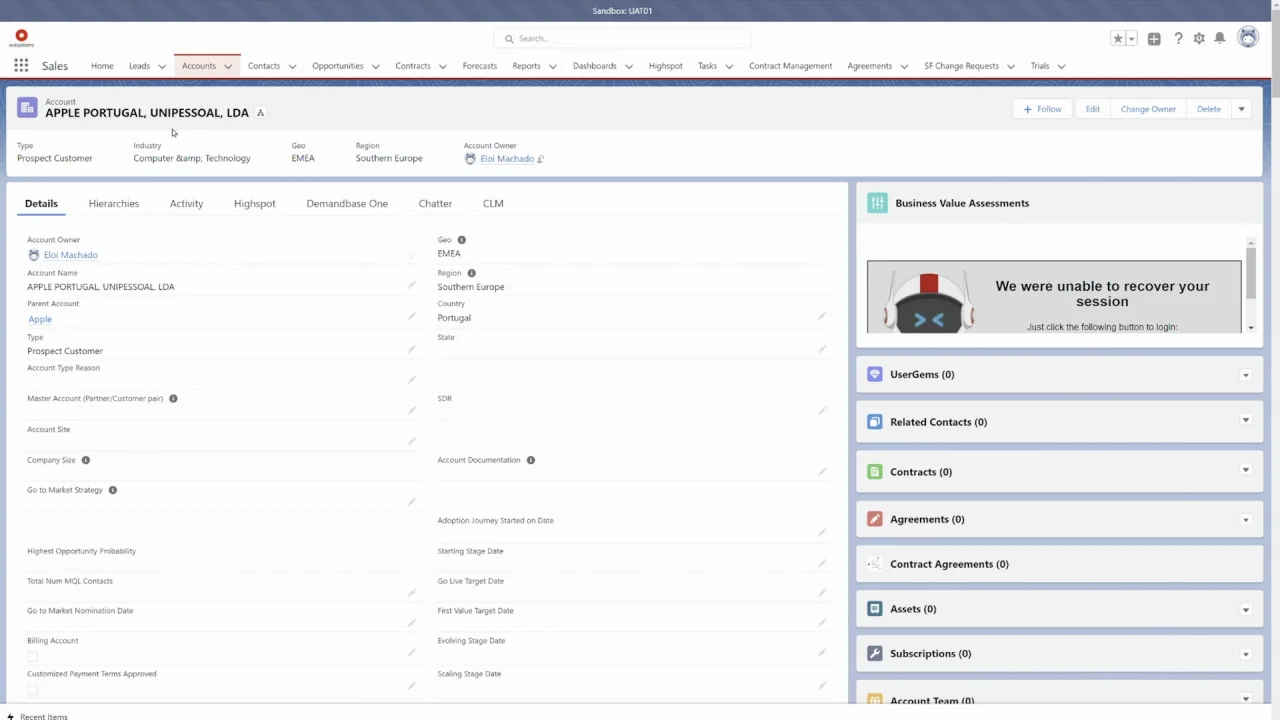The image size is (1280, 720).
Task: Click the notifications bell icon
Action: pyautogui.click(x=1220, y=38)
